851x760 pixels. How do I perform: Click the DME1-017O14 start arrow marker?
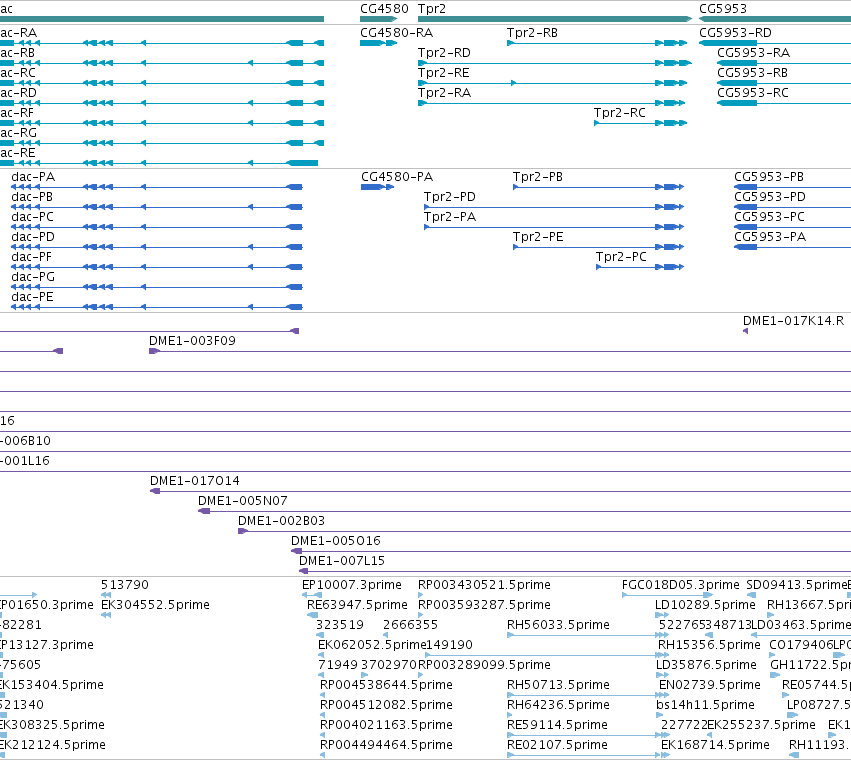click(155, 491)
